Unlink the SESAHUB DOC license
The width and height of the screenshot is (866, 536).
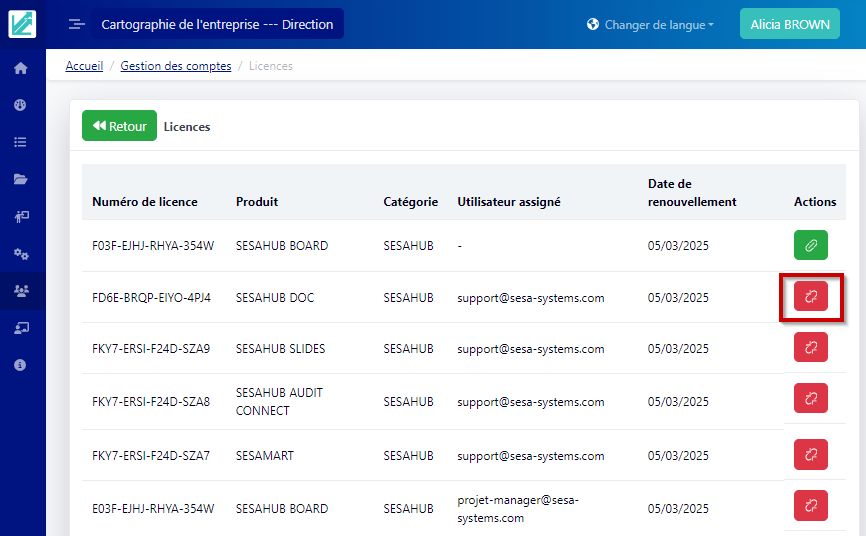tap(810, 297)
